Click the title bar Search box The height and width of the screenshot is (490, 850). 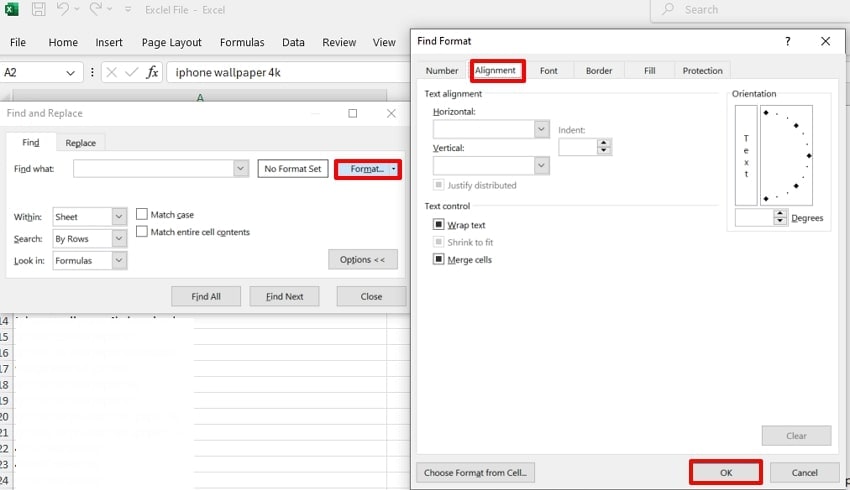[x=750, y=10]
